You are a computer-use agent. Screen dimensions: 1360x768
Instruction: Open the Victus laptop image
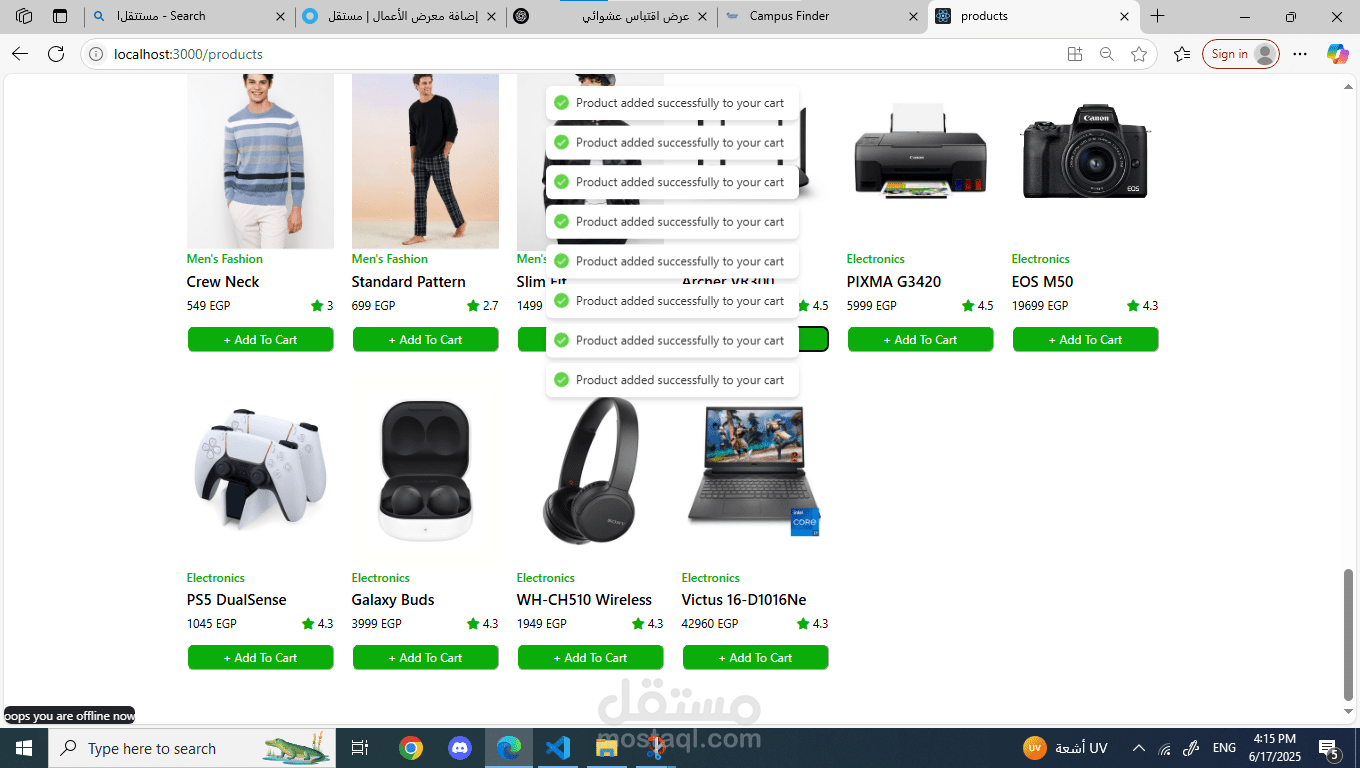pos(755,469)
